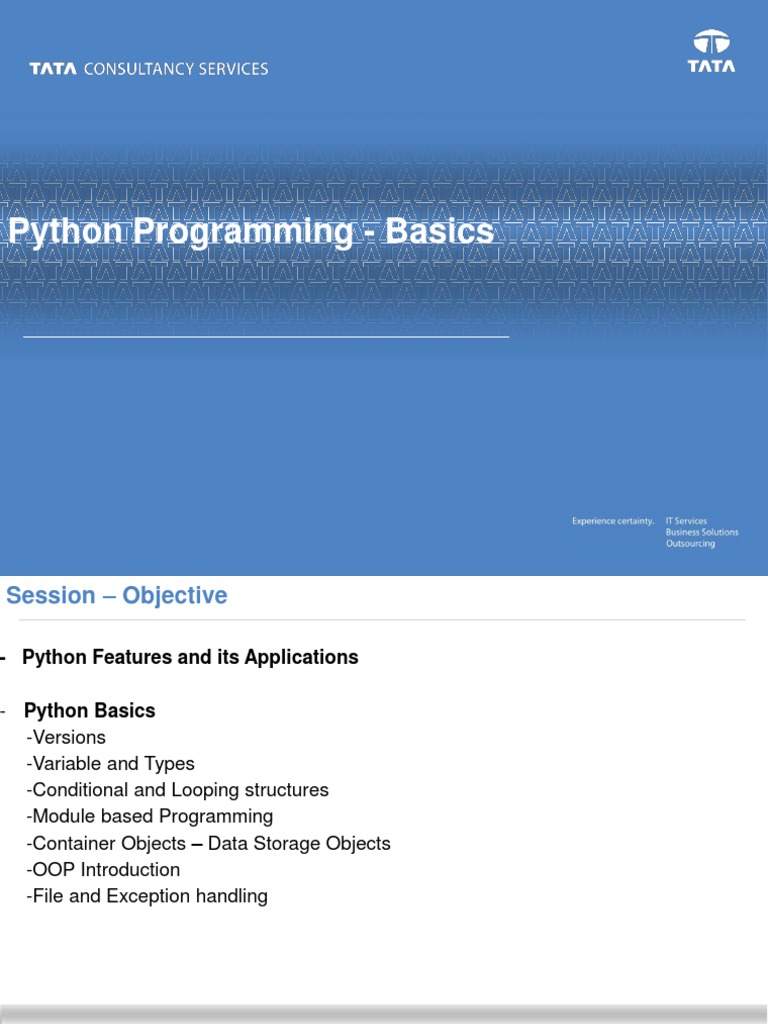Click 'Conditional and Looping structures' item
This screenshot has height=1024, width=768.
pyautogui.click(x=177, y=790)
